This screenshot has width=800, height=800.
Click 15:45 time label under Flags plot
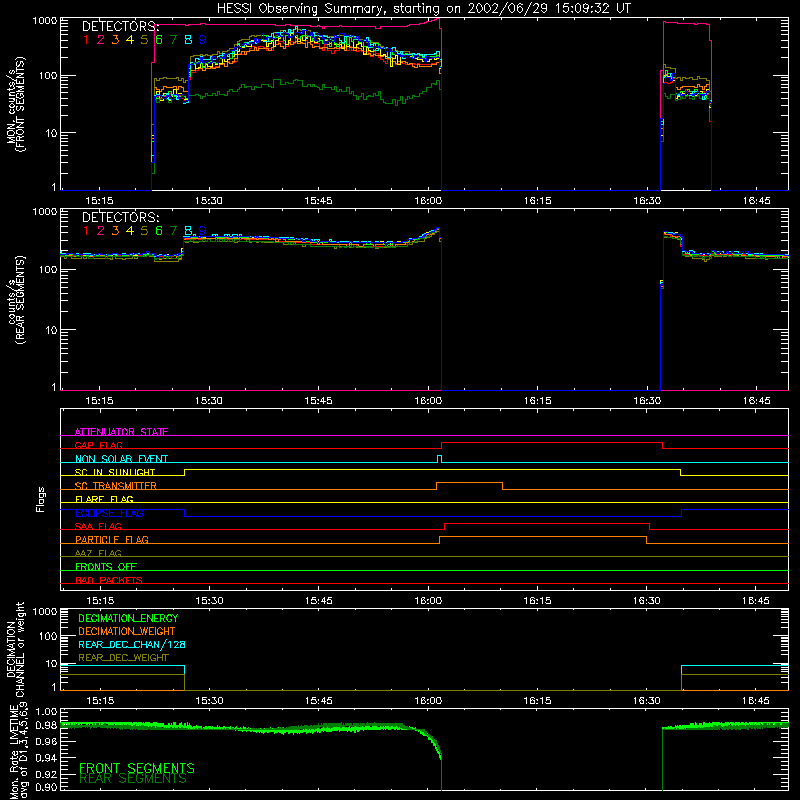click(319, 601)
